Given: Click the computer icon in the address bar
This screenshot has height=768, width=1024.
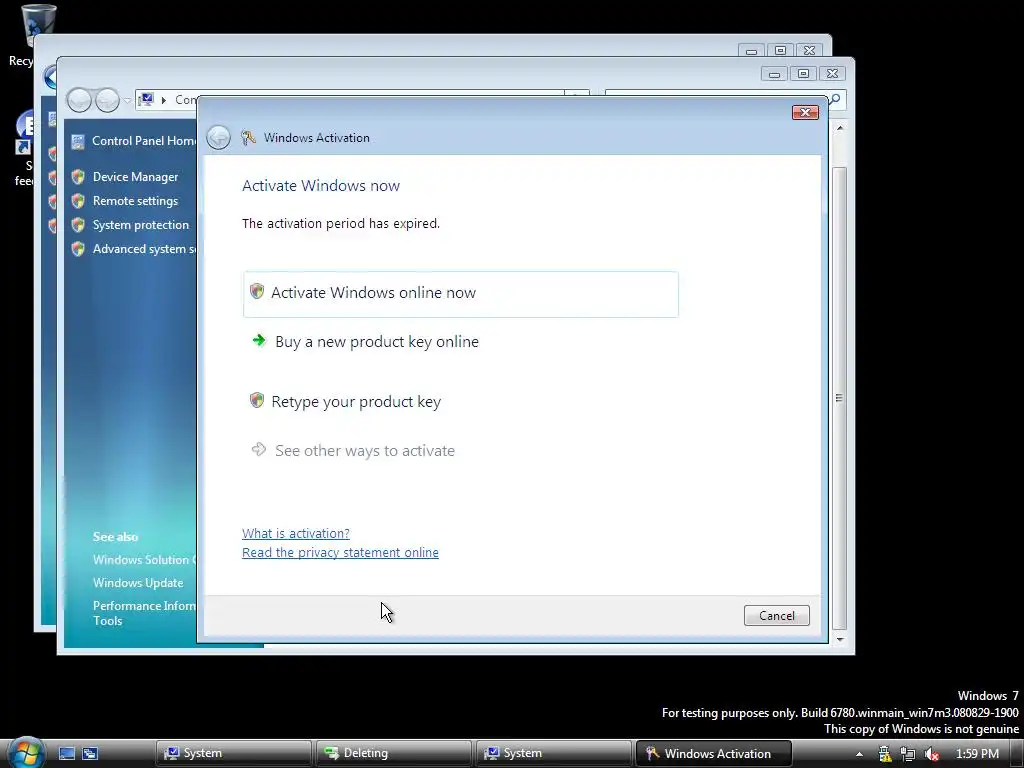Looking at the screenshot, I should click(146, 99).
